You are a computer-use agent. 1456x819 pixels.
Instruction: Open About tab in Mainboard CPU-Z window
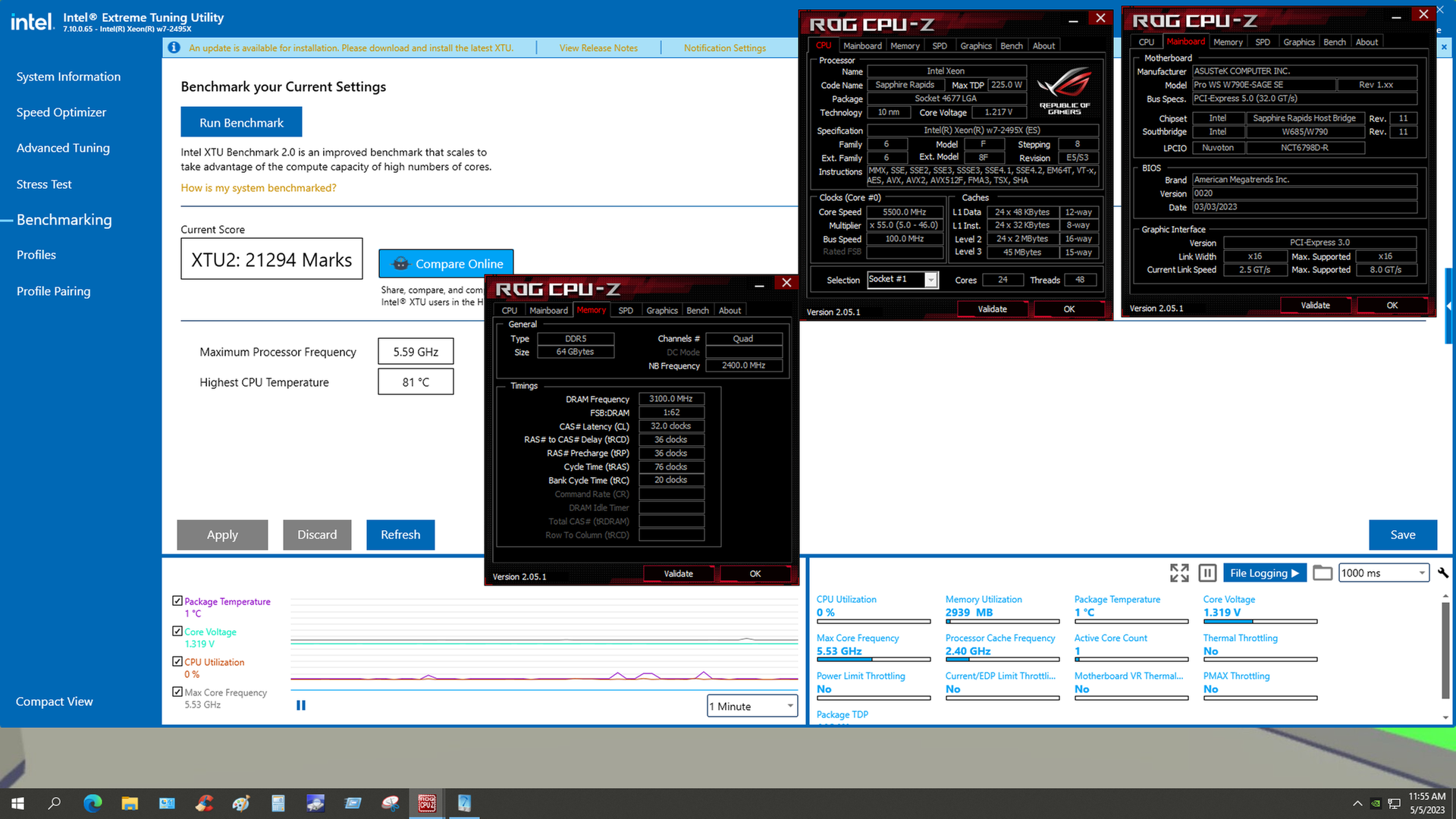coord(1367,42)
